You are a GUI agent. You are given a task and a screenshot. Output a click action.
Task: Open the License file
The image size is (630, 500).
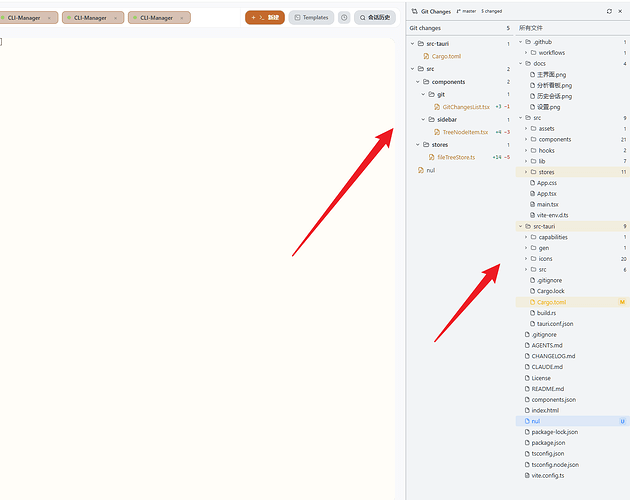click(x=541, y=378)
